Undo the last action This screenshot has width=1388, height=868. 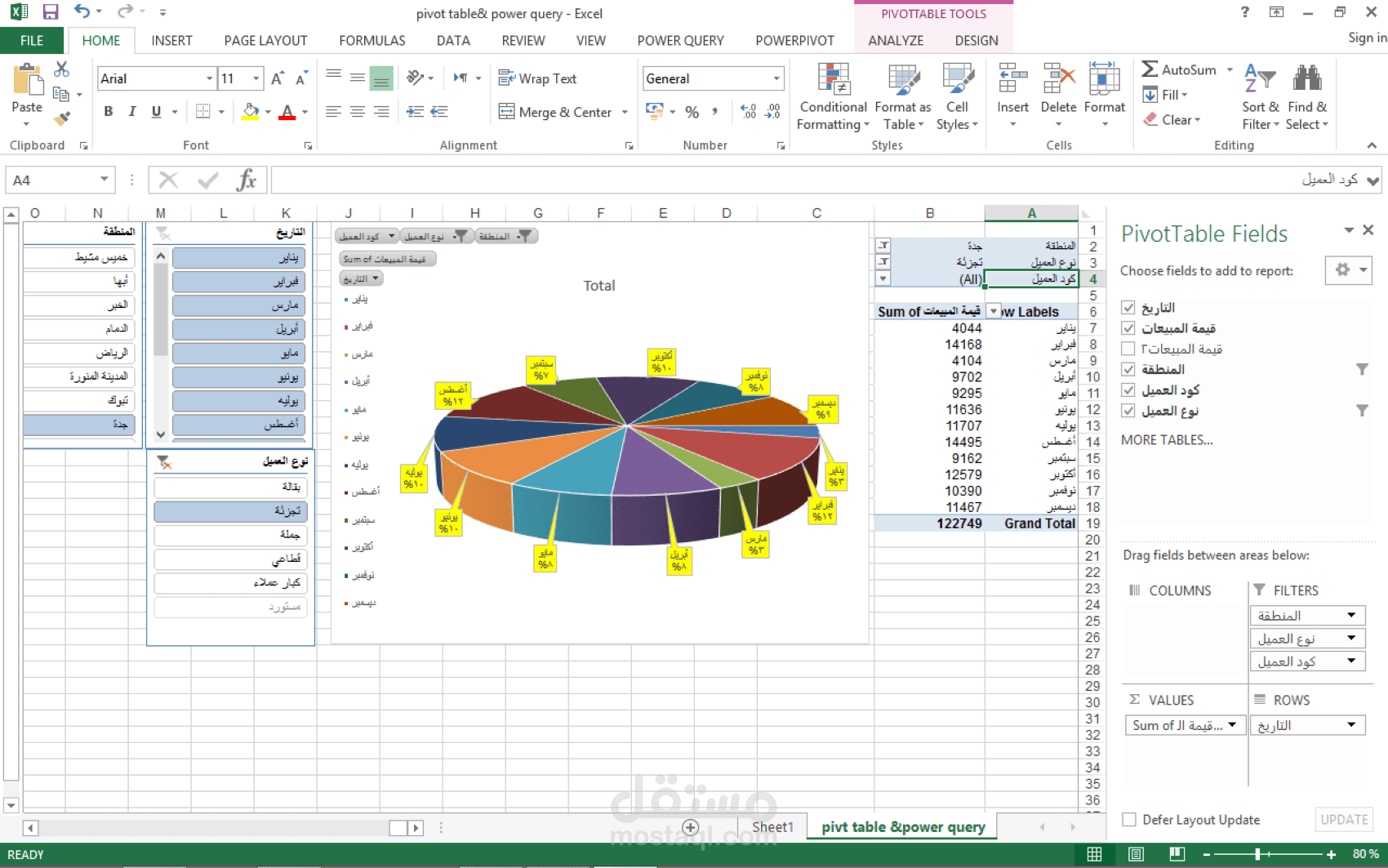coord(82,11)
